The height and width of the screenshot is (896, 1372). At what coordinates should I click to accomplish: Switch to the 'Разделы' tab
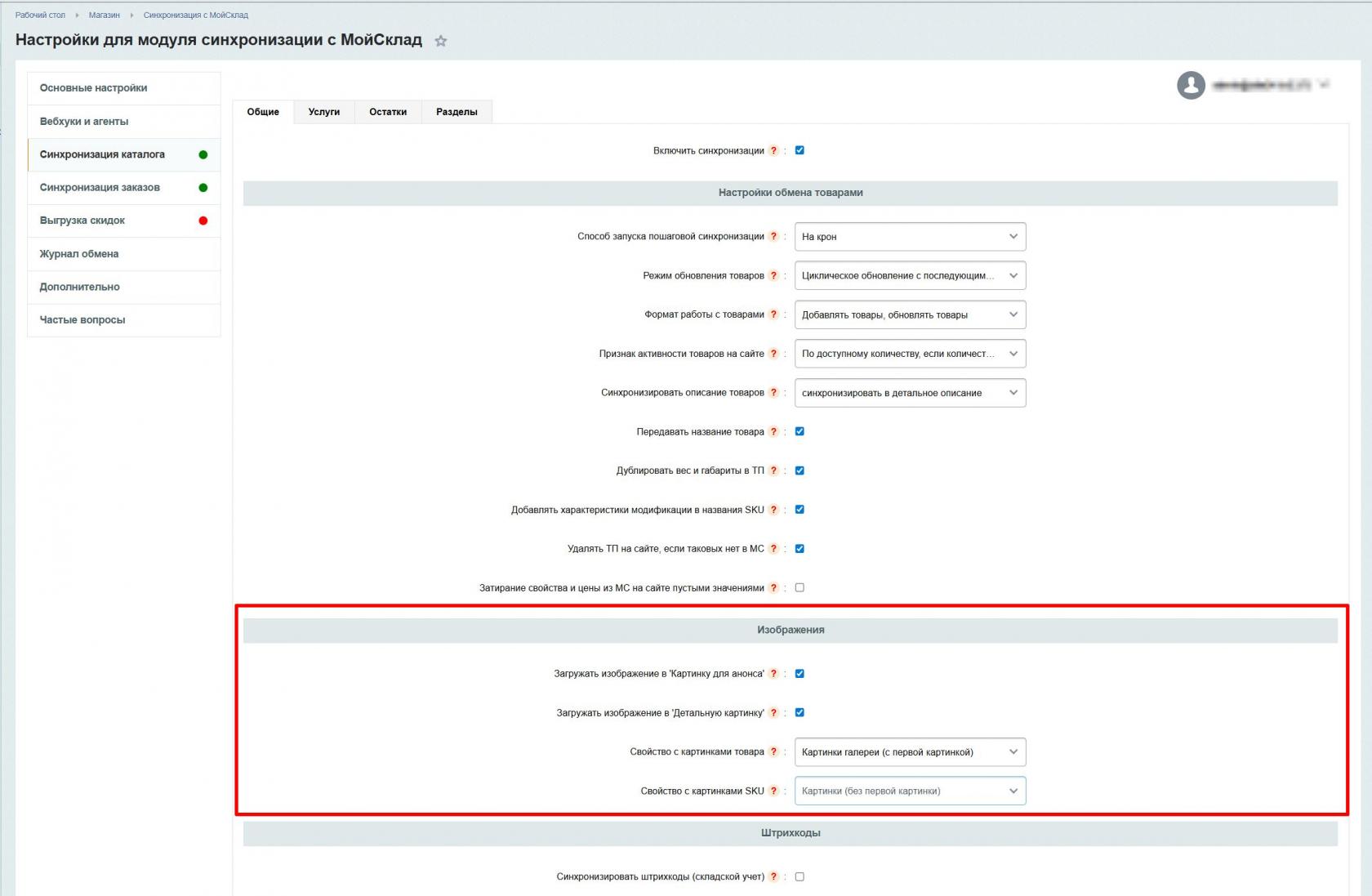pos(457,112)
